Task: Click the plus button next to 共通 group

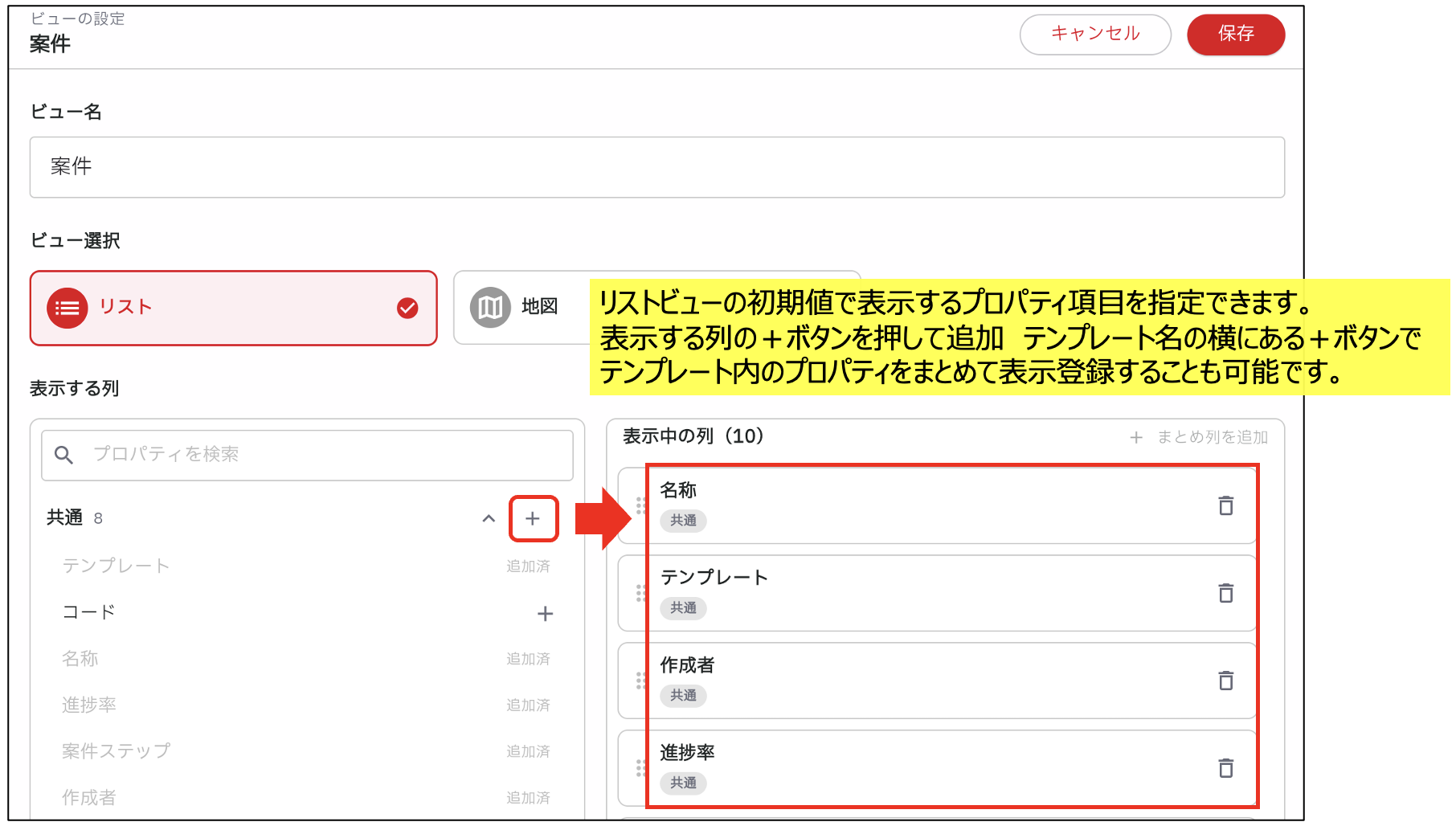Action: [533, 518]
